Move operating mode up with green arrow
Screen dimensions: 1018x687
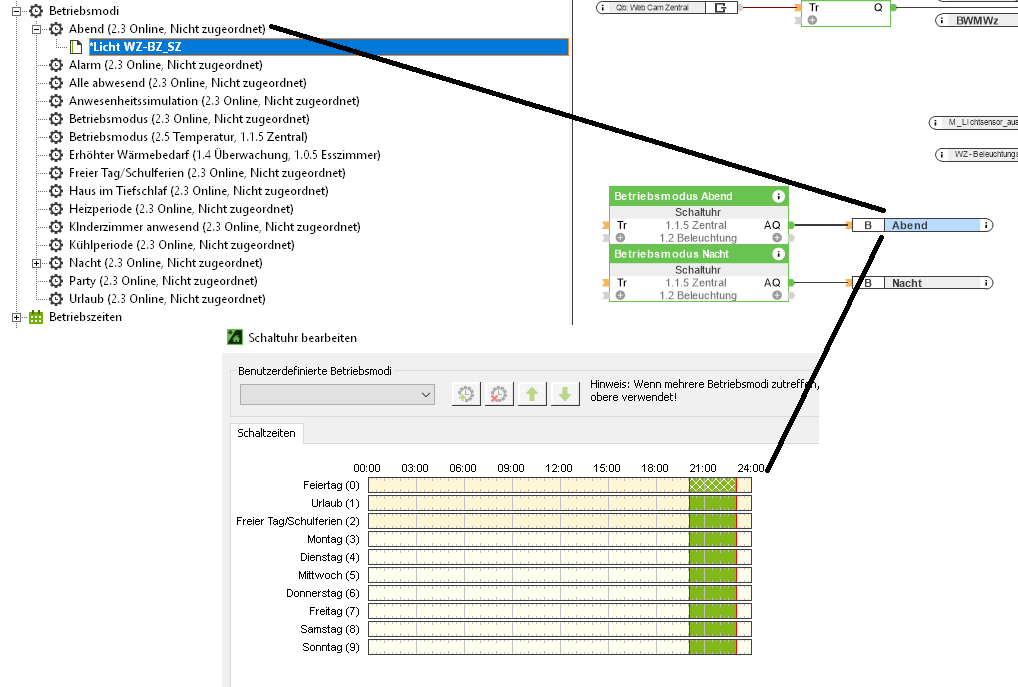[x=532, y=394]
